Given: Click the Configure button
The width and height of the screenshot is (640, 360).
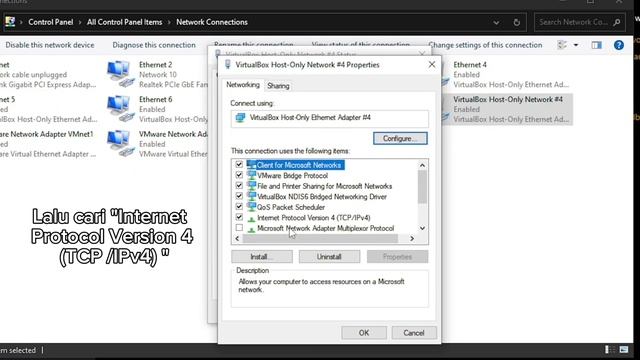Looking at the screenshot, I should [400, 138].
